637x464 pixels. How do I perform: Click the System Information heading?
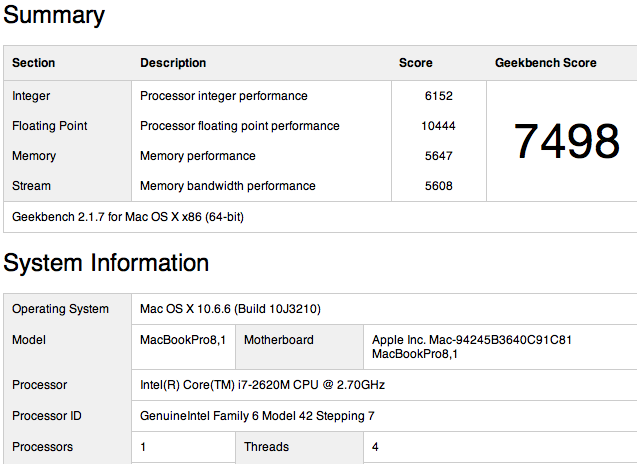click(106, 263)
